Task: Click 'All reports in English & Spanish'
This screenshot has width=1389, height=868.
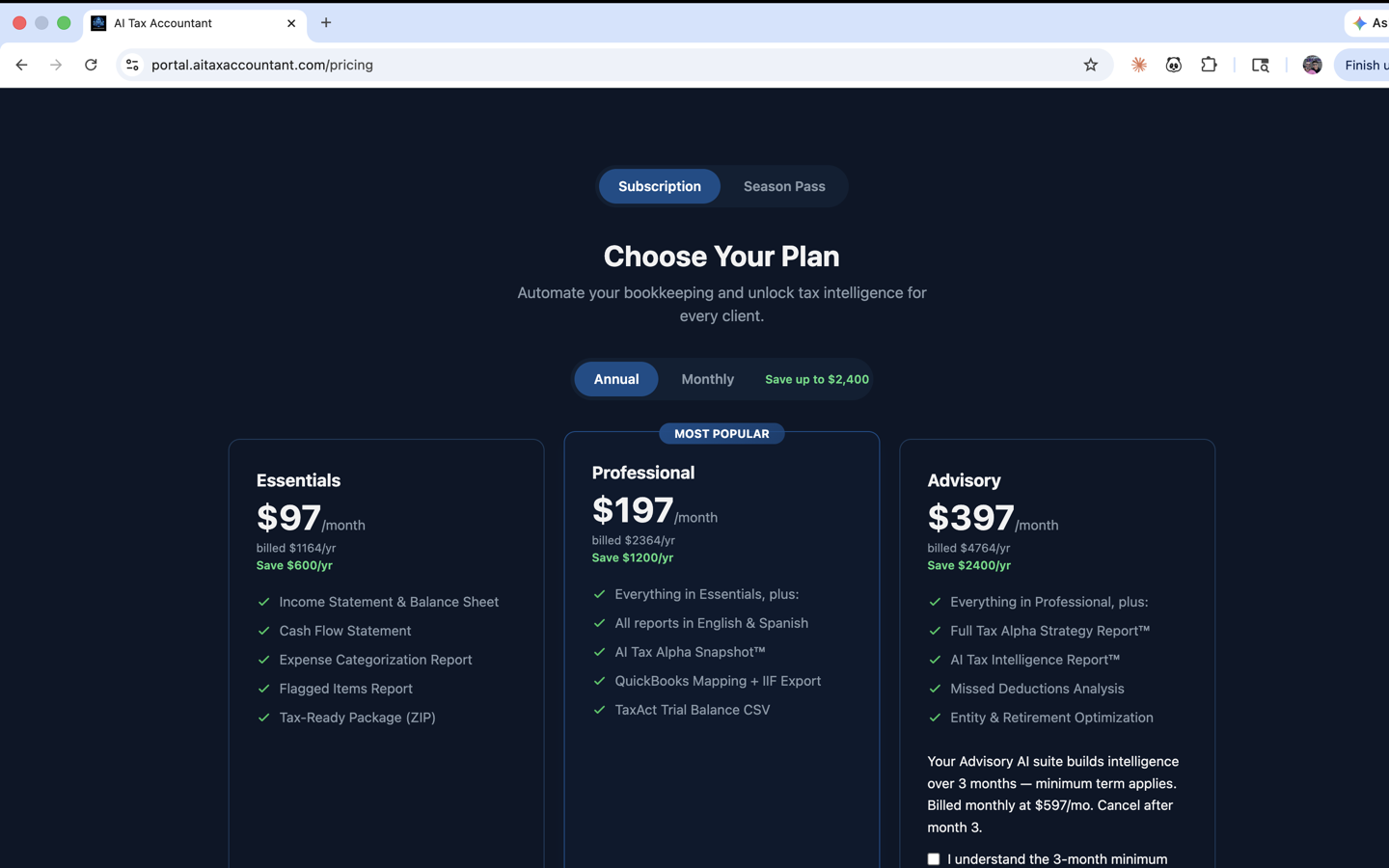Action: [x=712, y=623]
